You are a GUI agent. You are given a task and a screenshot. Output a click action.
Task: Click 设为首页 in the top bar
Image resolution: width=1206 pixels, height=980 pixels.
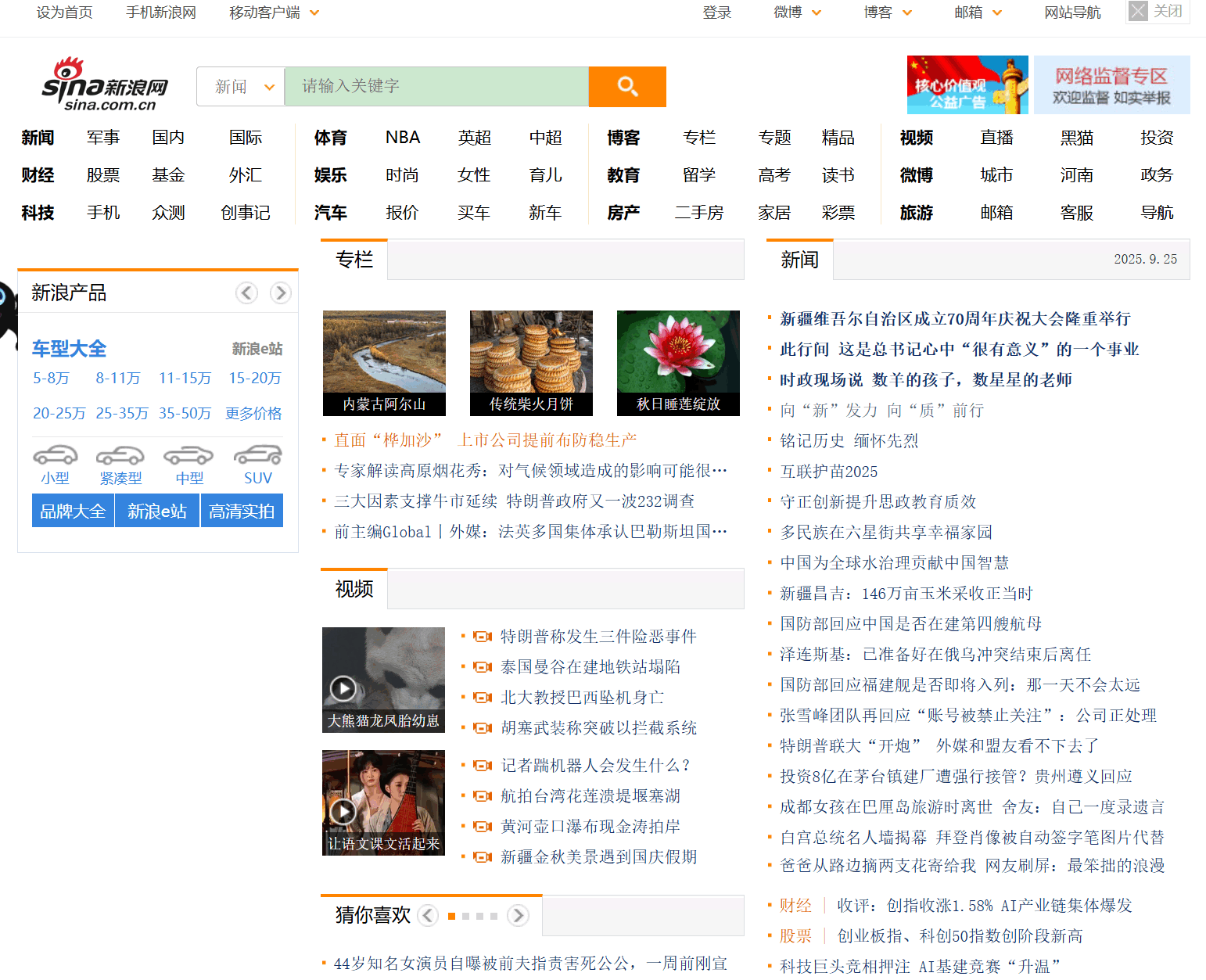(64, 13)
